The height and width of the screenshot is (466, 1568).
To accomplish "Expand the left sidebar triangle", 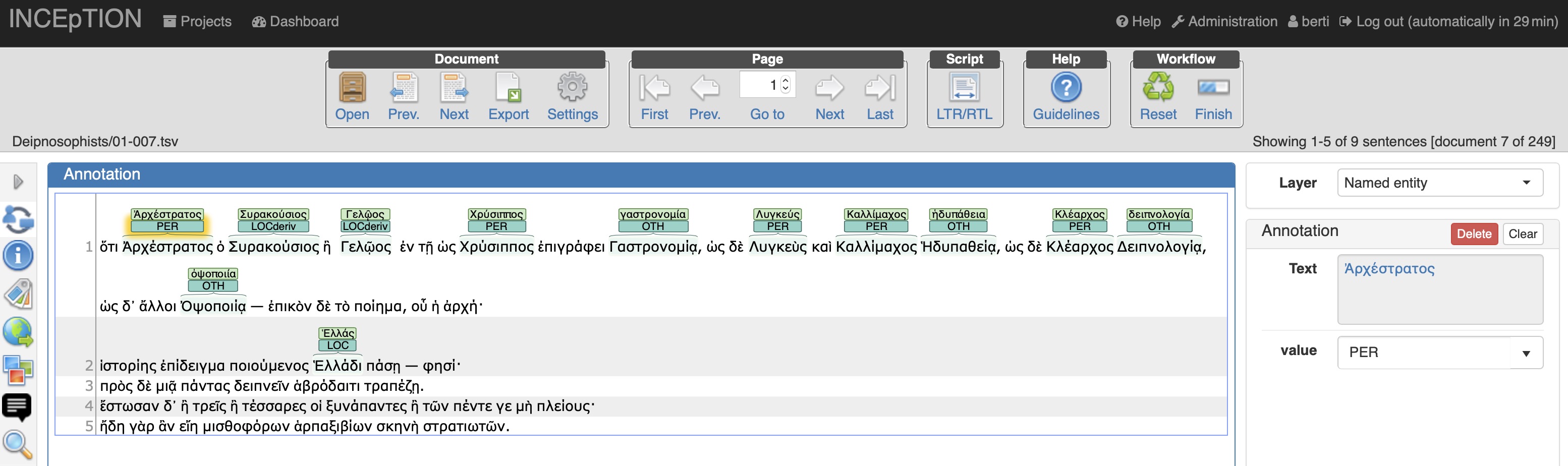I will coord(18,181).
